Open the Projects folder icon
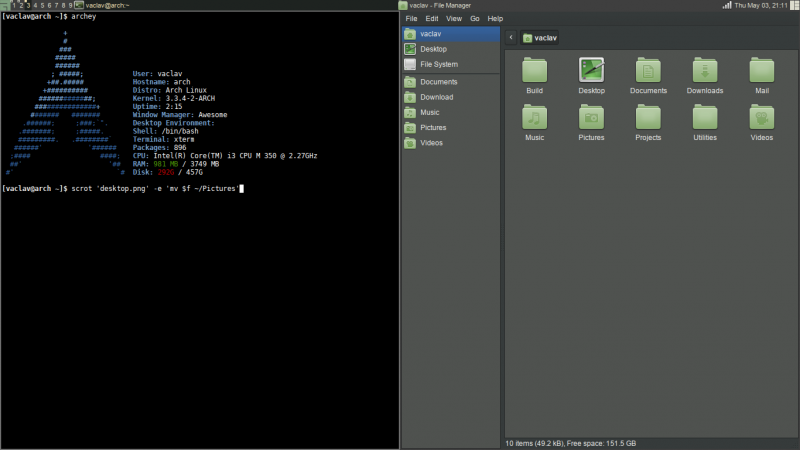 (x=648, y=118)
